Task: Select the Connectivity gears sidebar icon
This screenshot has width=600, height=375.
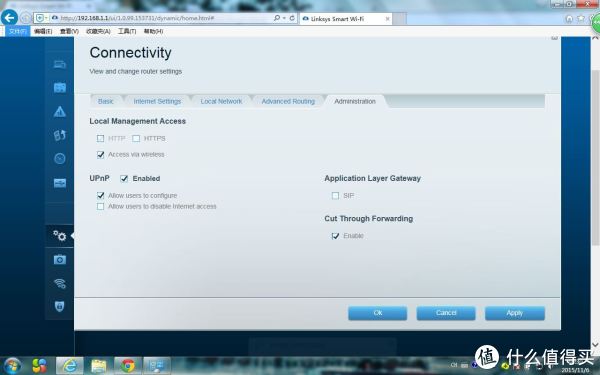Action: [60, 235]
